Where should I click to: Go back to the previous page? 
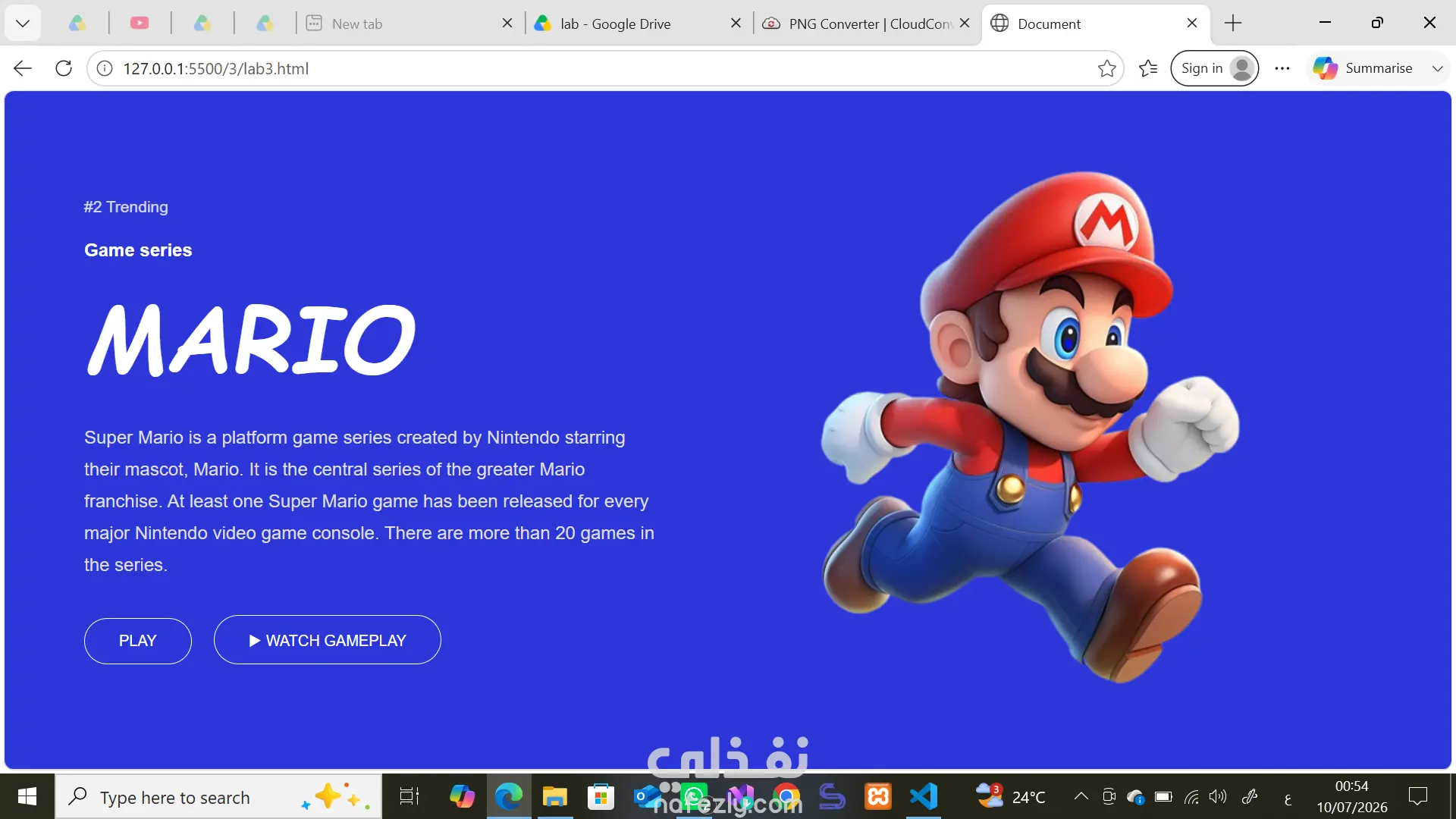coord(23,68)
